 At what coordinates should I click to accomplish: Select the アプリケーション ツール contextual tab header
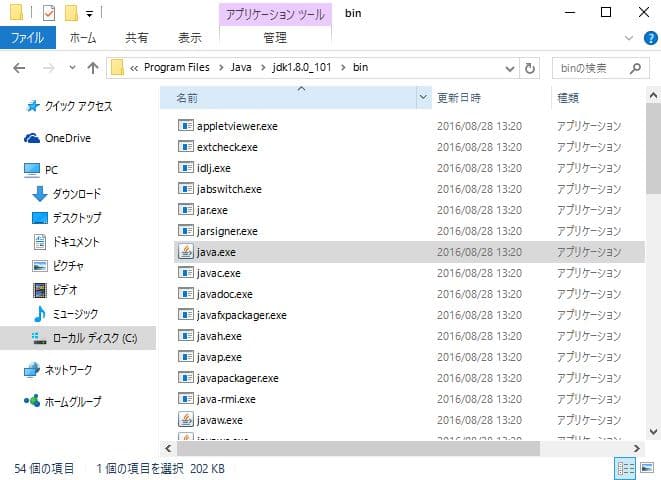tap(275, 15)
